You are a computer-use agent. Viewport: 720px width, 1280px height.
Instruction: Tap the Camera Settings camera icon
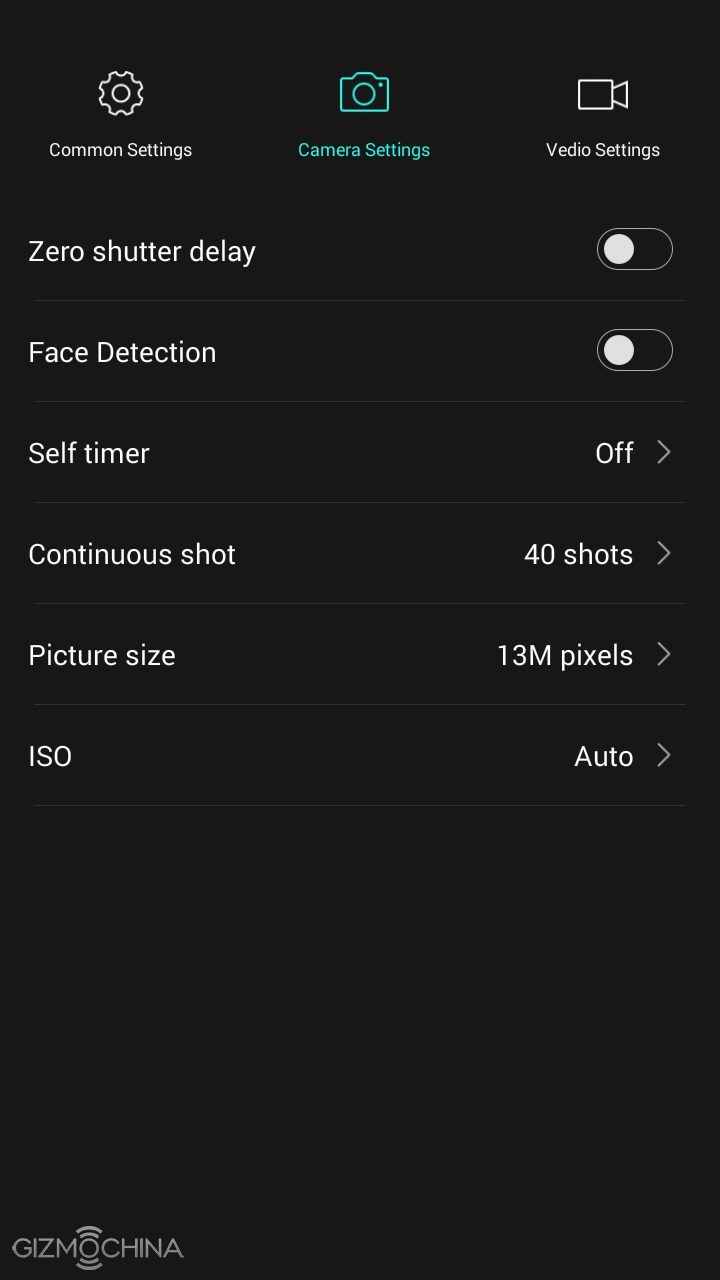[x=364, y=93]
